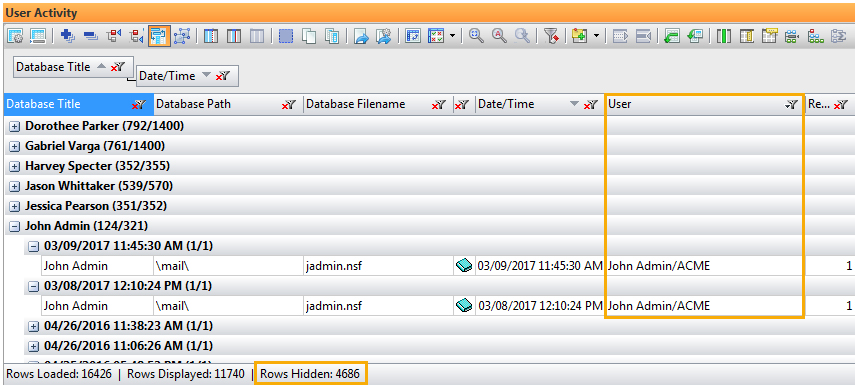
Task: Click the collapse tree branch icon with left-pointing arrow
Action: (x=136, y=36)
